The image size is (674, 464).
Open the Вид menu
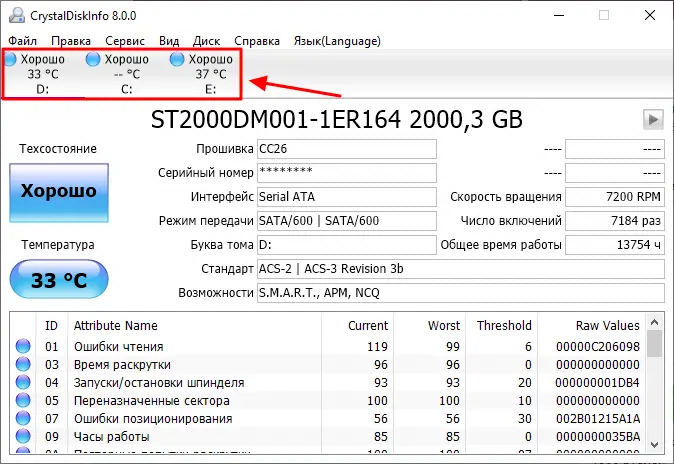click(x=169, y=41)
